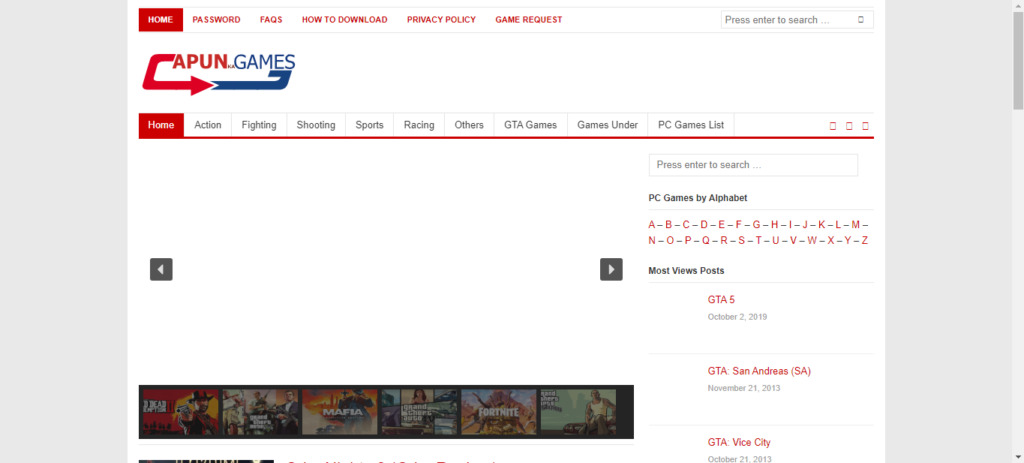
Task: Open the Games Under tab
Action: coord(607,125)
